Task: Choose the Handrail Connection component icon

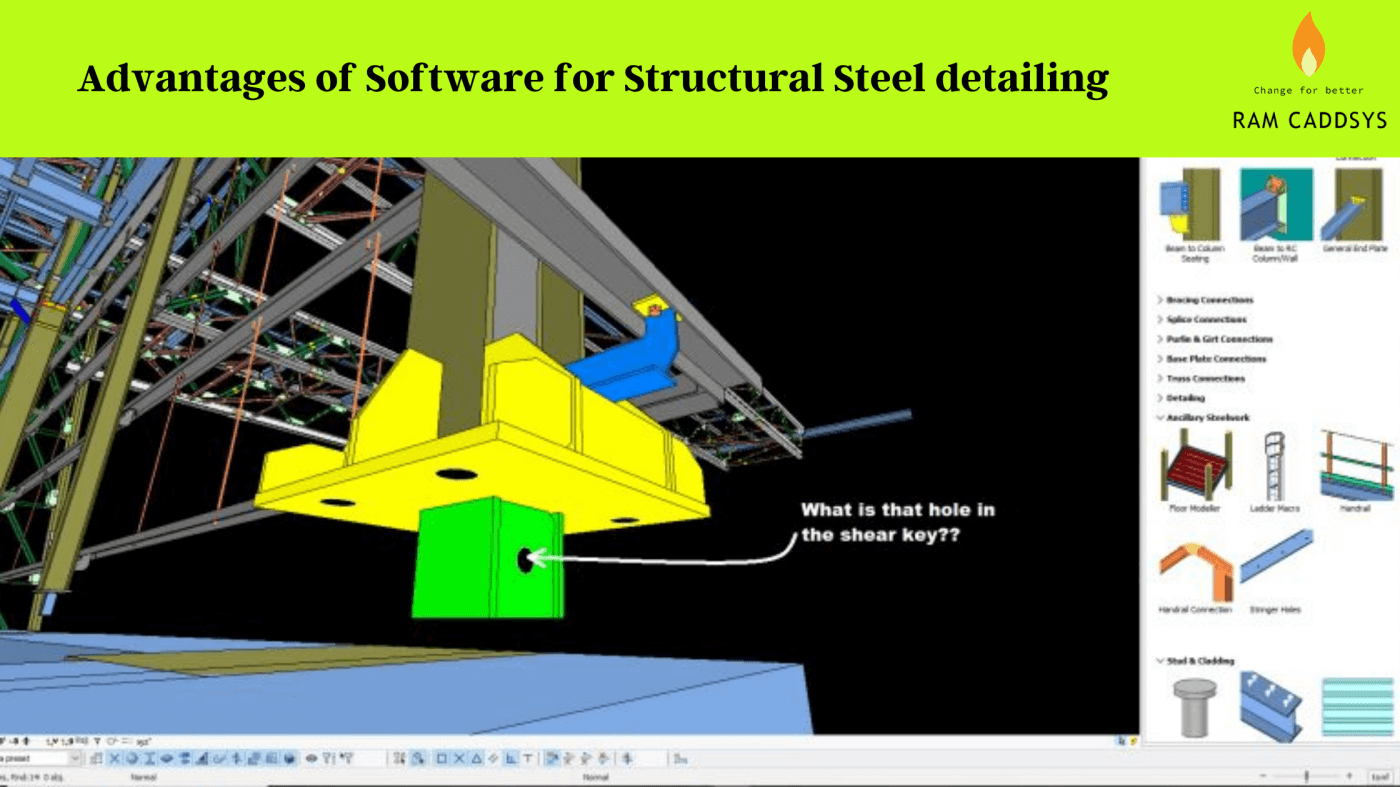Action: click(x=1196, y=570)
